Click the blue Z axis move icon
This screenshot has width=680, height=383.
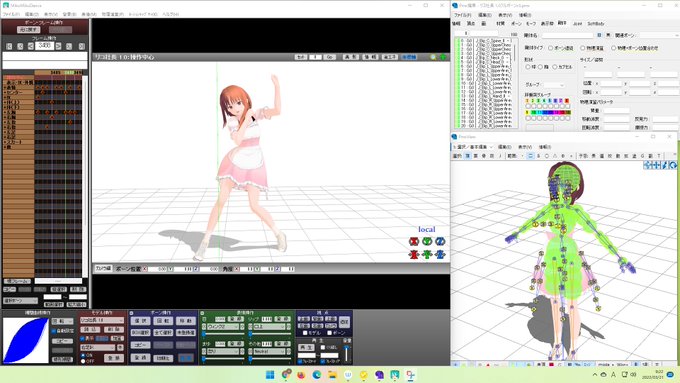point(440,254)
